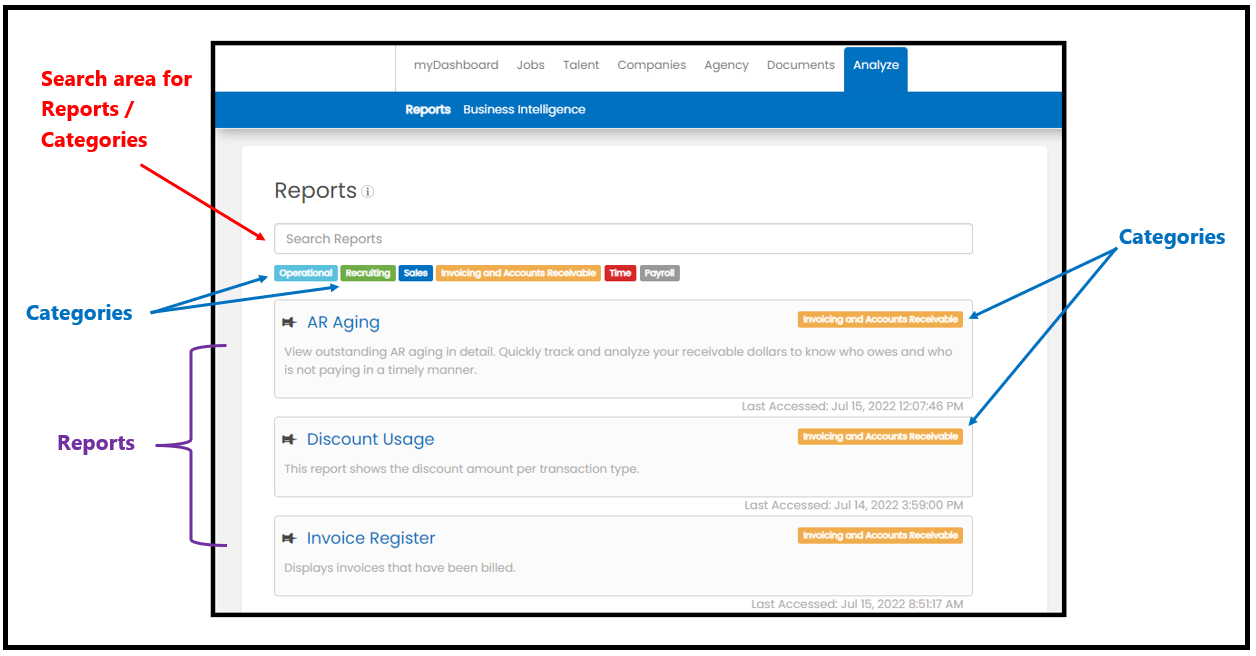Click 'This report shows the discount amount' text
This screenshot has width=1256, height=656.
(x=461, y=468)
